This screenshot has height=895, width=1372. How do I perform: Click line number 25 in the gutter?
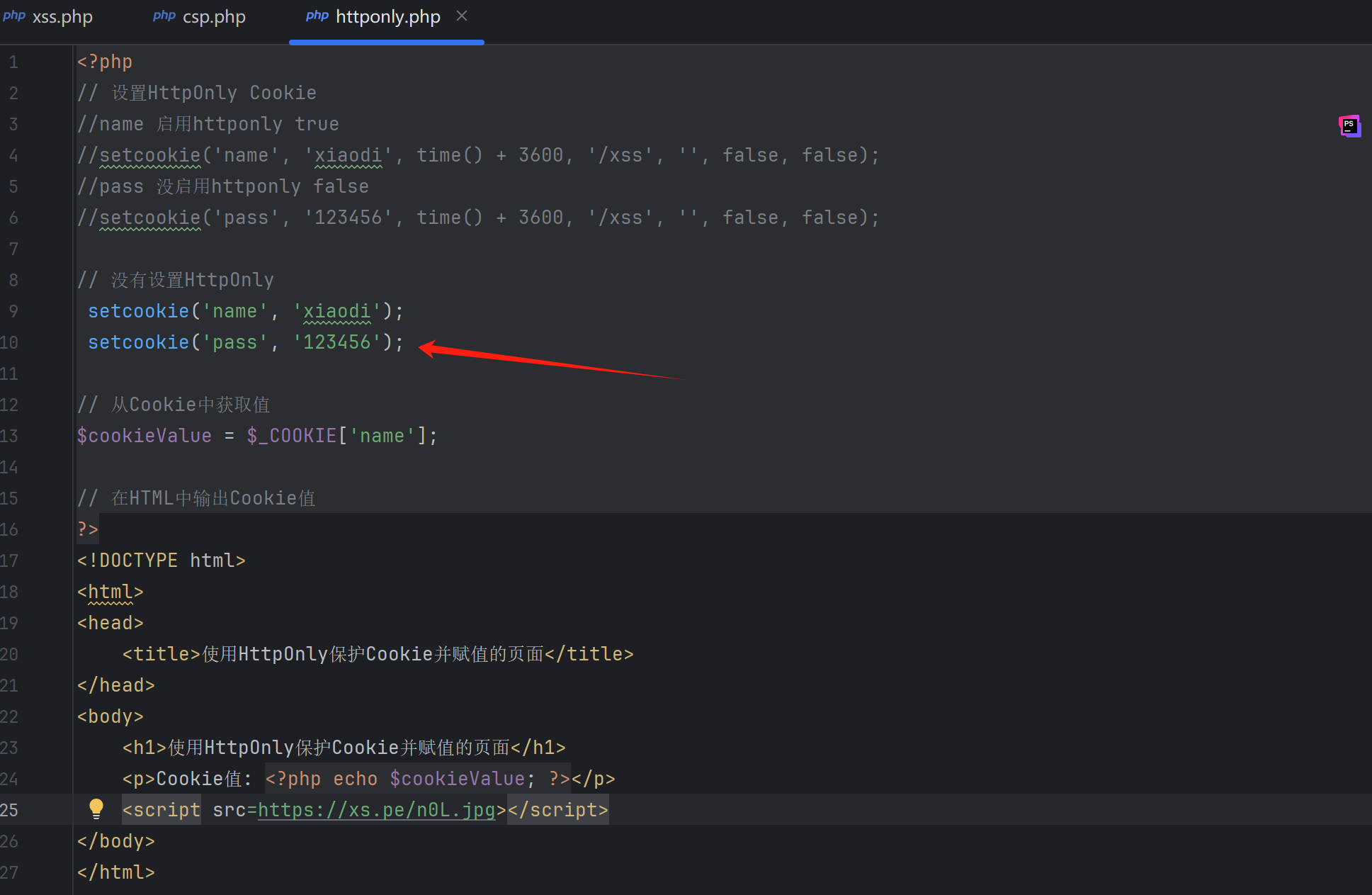(10, 810)
